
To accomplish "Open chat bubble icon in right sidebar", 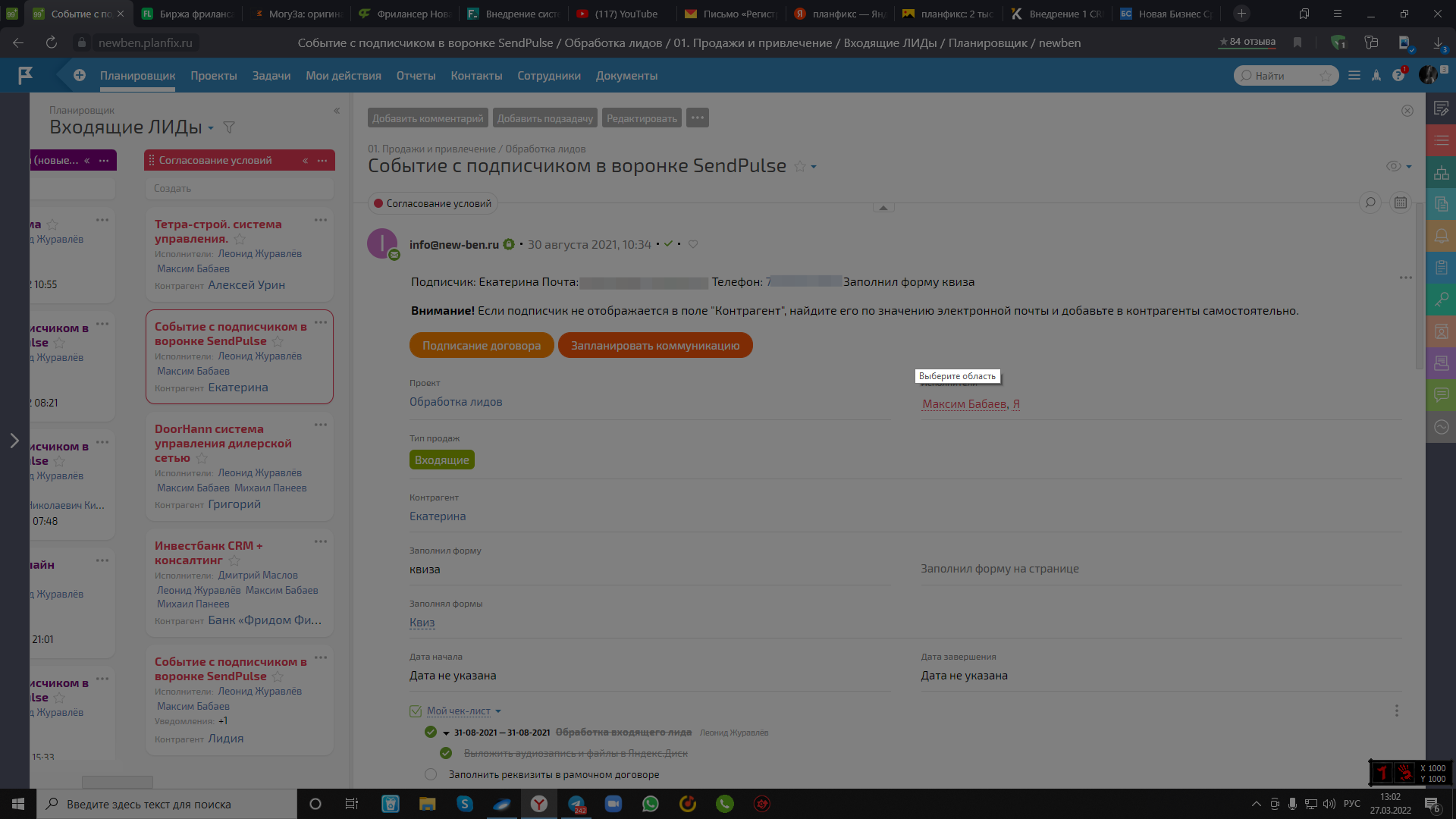I will 1441,395.
